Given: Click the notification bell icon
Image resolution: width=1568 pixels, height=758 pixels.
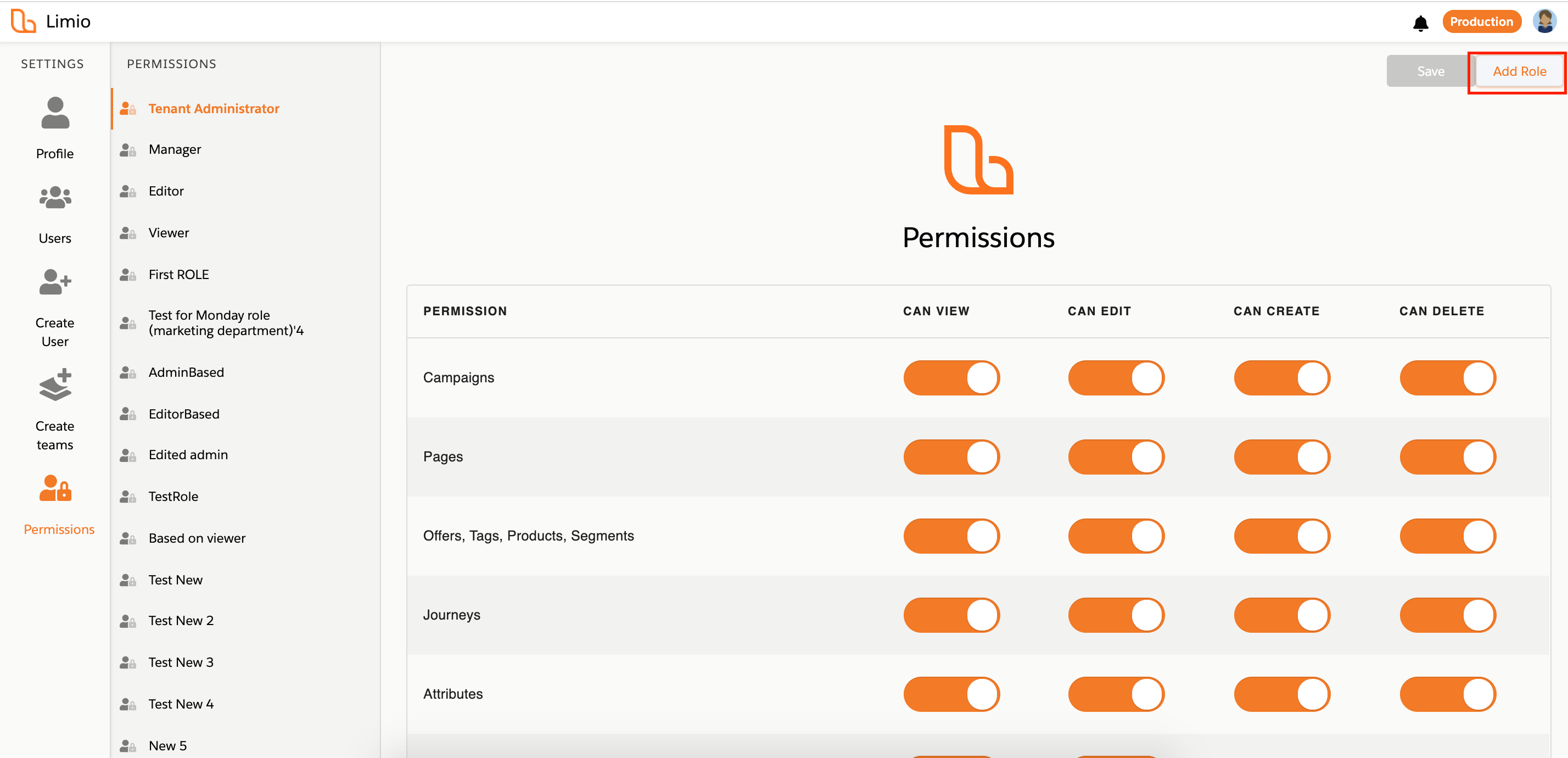Looking at the screenshot, I should click(1420, 23).
